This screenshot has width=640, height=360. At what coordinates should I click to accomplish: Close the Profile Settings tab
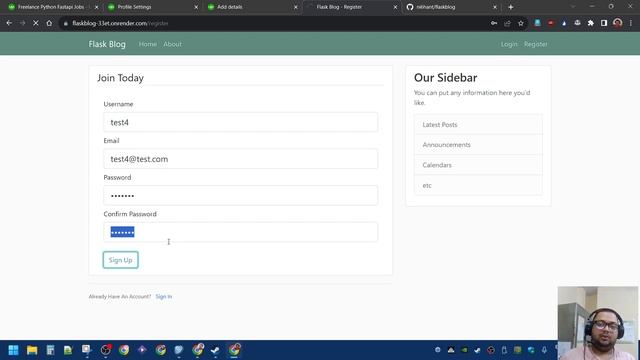196,7
